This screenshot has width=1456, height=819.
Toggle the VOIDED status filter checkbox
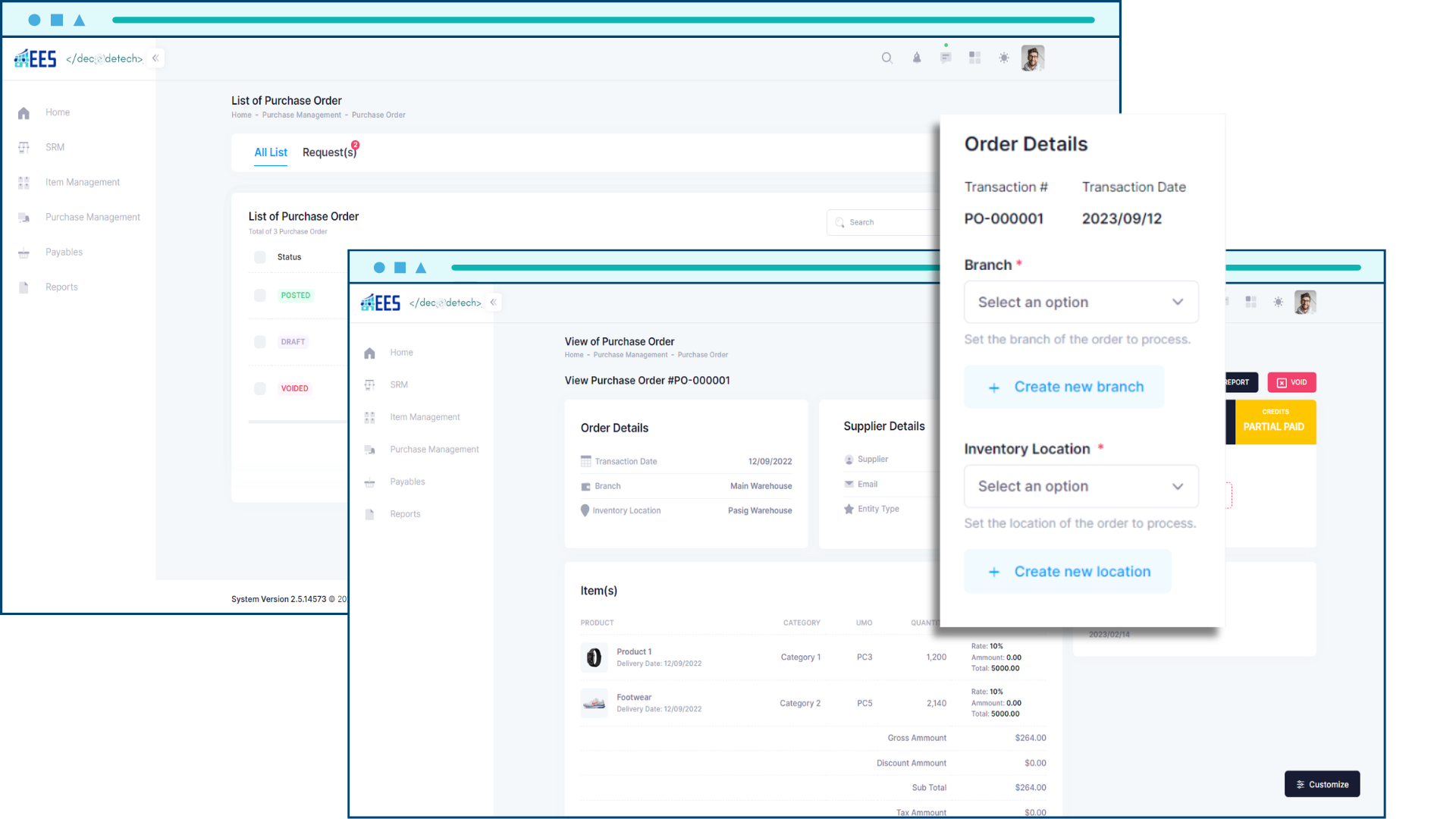pos(260,388)
